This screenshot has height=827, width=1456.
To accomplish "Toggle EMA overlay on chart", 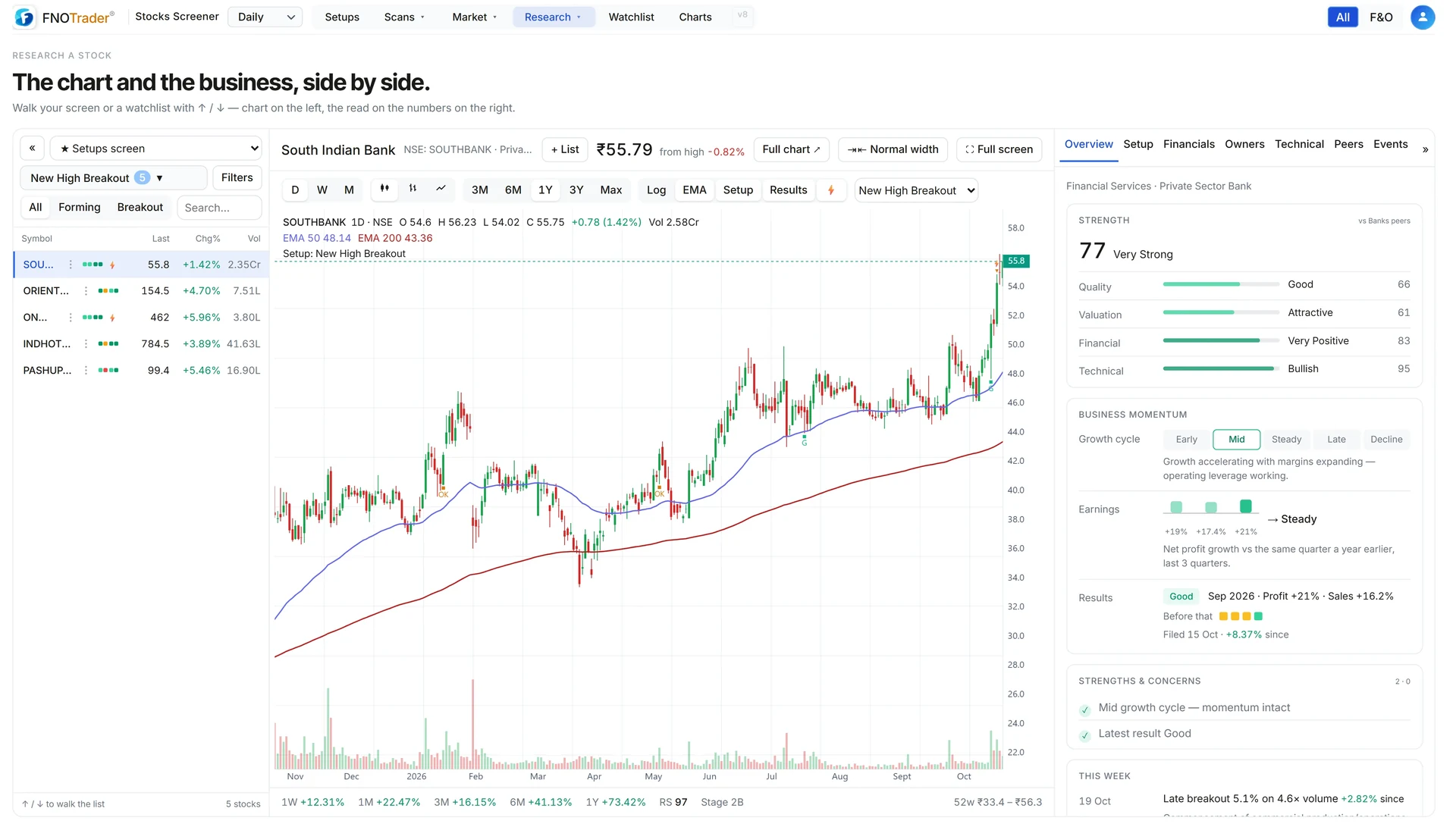I will 694,190.
